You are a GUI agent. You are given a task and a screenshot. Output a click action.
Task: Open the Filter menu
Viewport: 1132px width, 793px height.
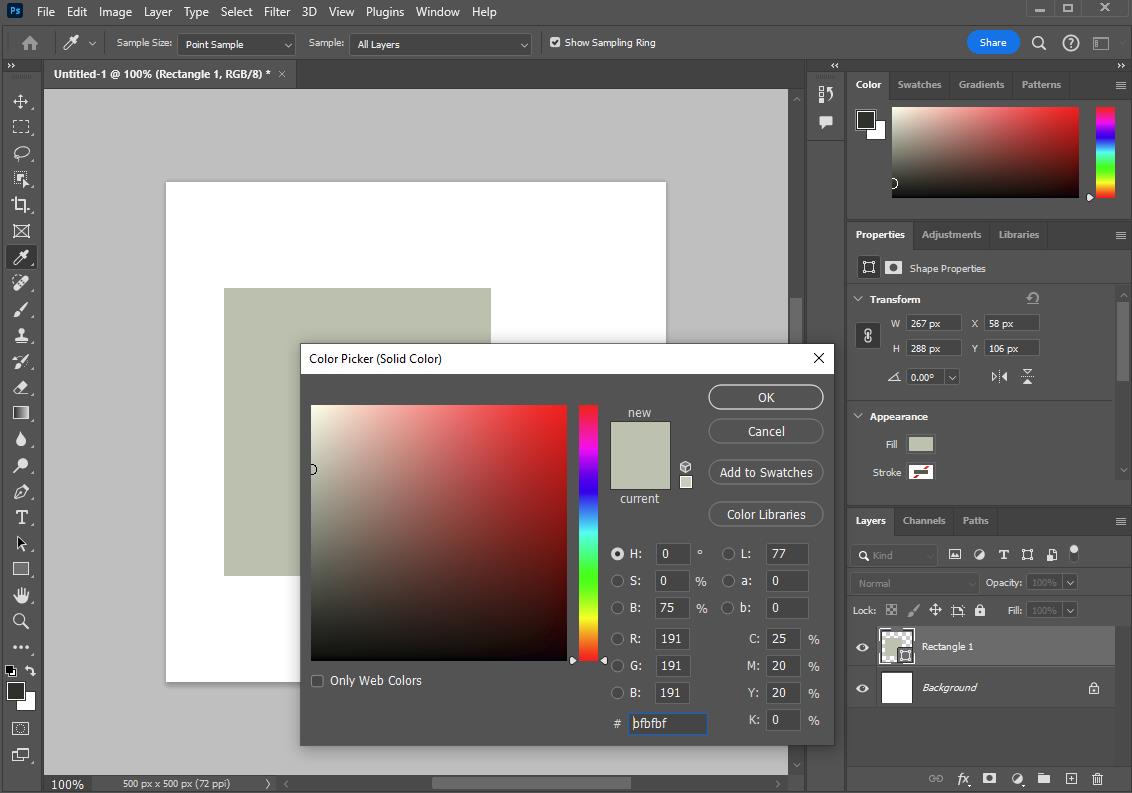(277, 11)
